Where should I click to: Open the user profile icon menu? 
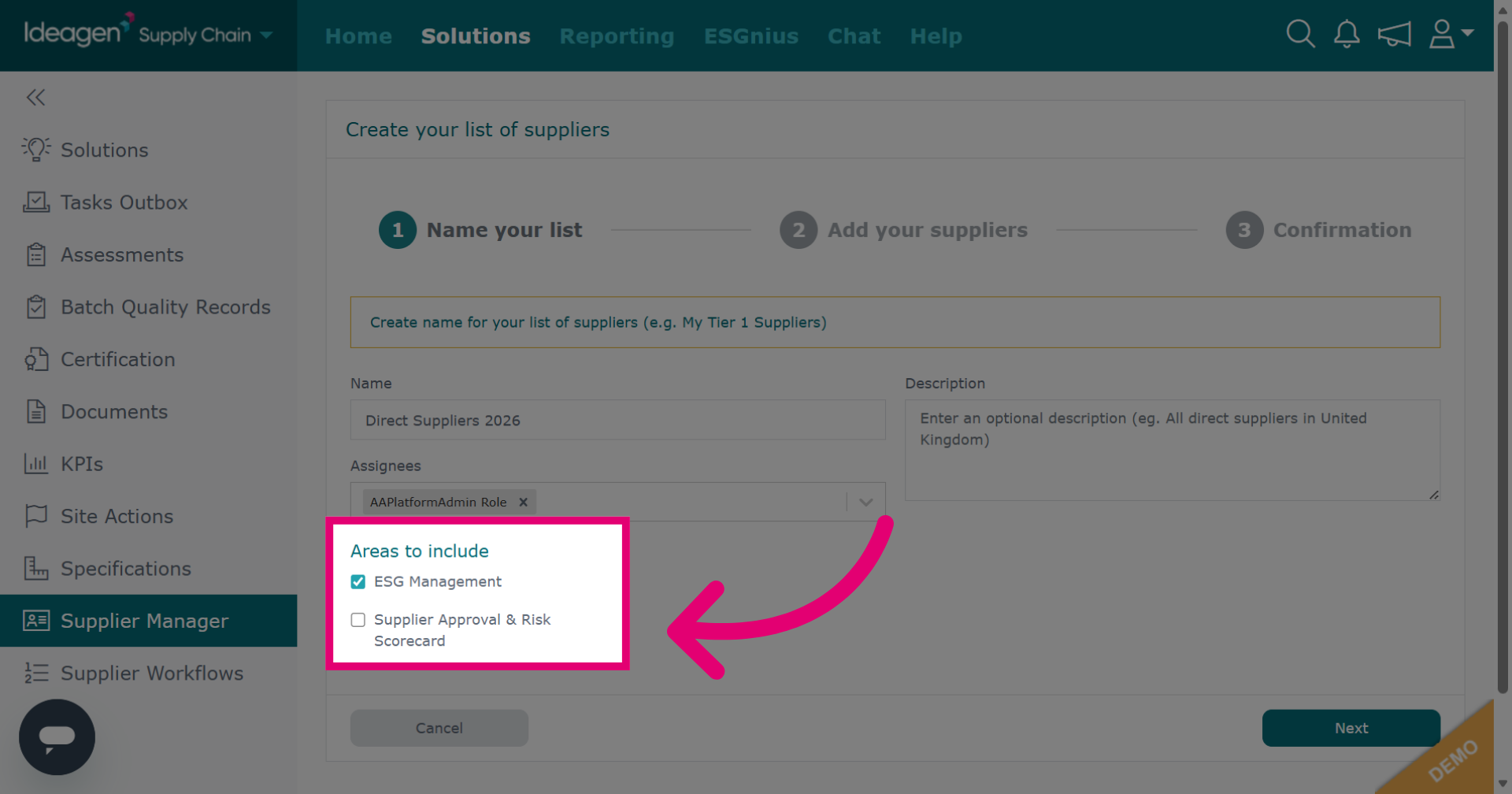pos(1441,34)
